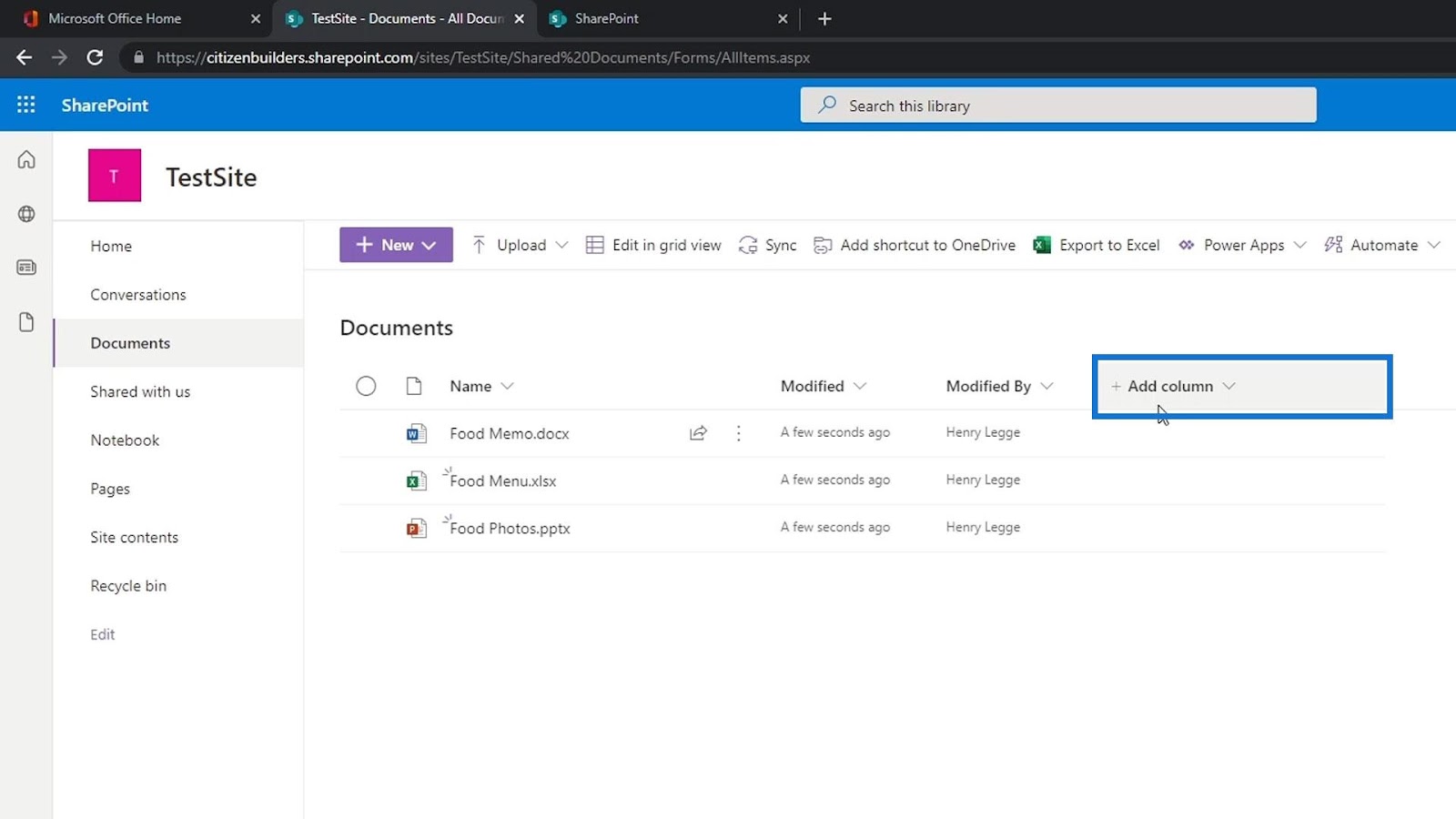Open the SharePoint app launcher grid
1456x819 pixels.
click(26, 105)
